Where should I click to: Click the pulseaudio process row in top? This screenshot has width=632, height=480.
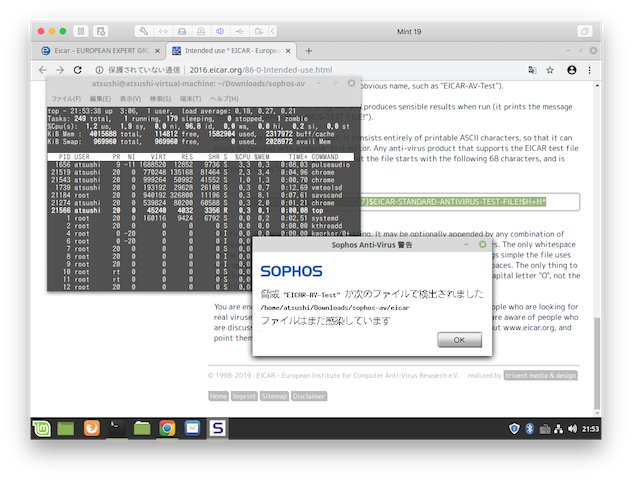coord(200,165)
